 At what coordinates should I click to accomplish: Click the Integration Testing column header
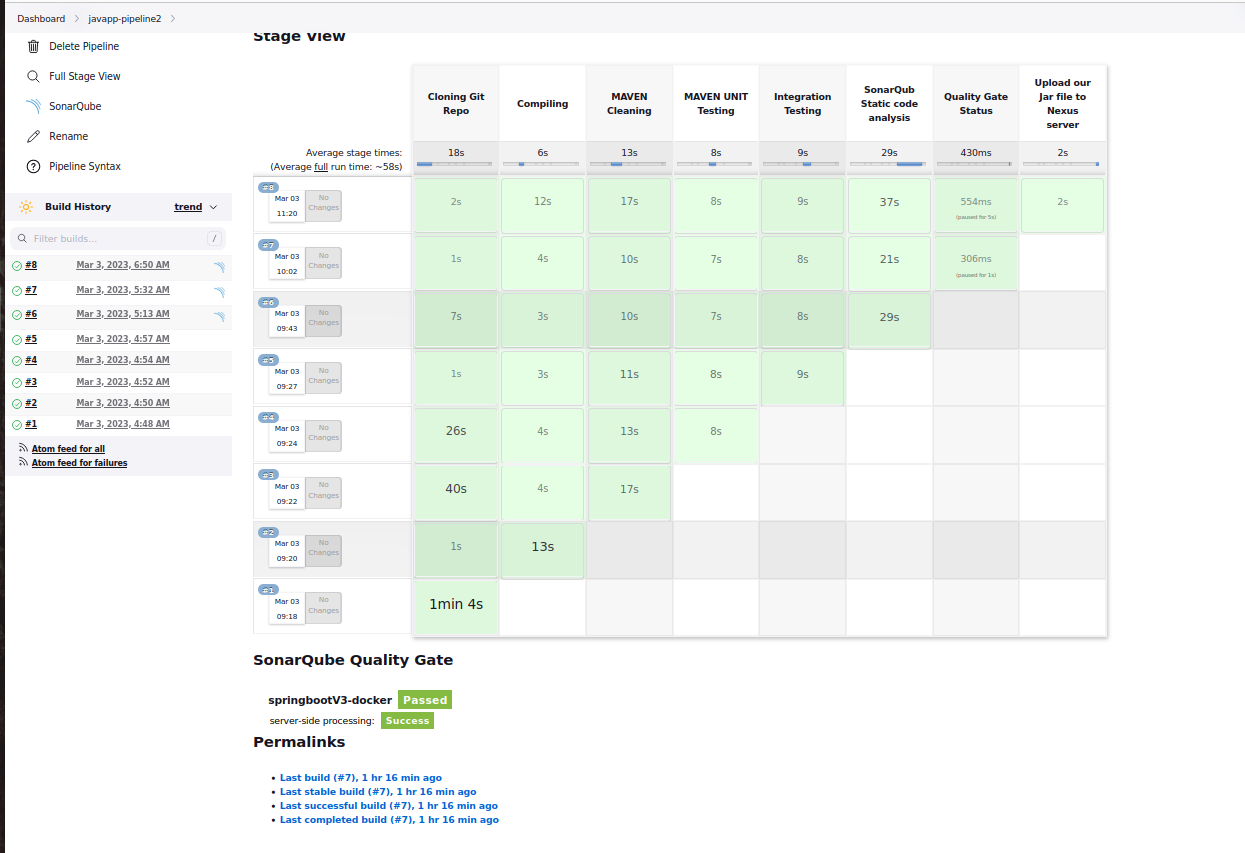click(x=802, y=104)
